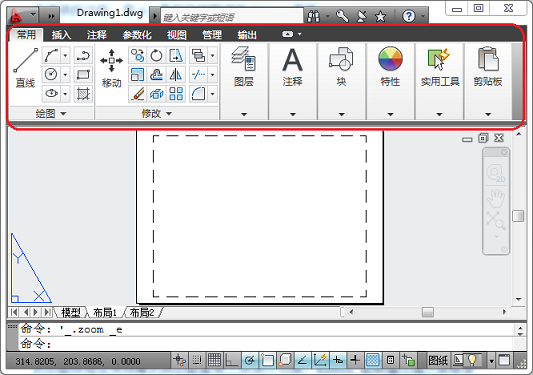This screenshot has width=533, height=375.
Task: Expand the Arc tool dropdown arrow
Action: 65,55
